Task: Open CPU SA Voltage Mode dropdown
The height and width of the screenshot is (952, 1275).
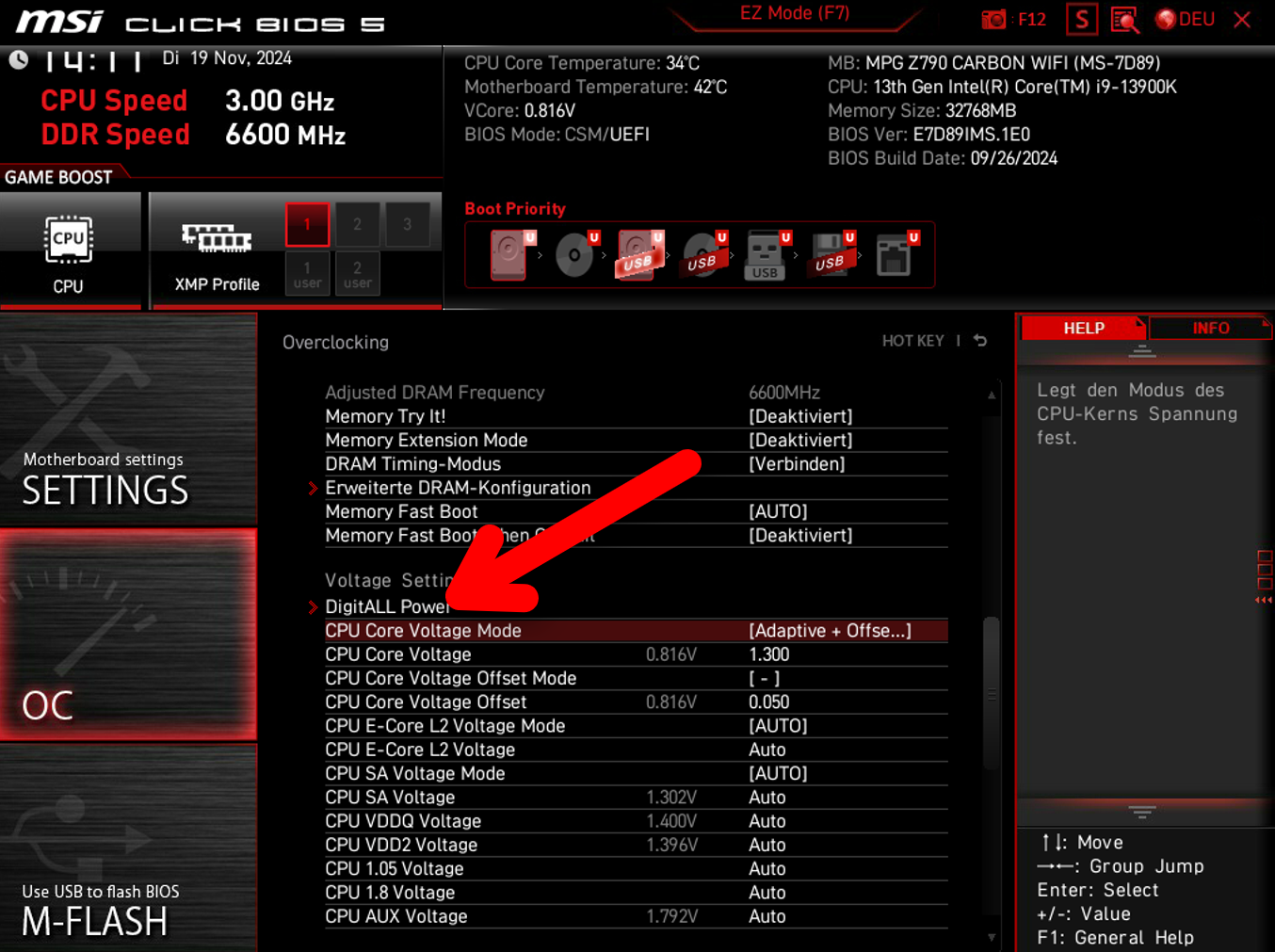Action: 778,773
